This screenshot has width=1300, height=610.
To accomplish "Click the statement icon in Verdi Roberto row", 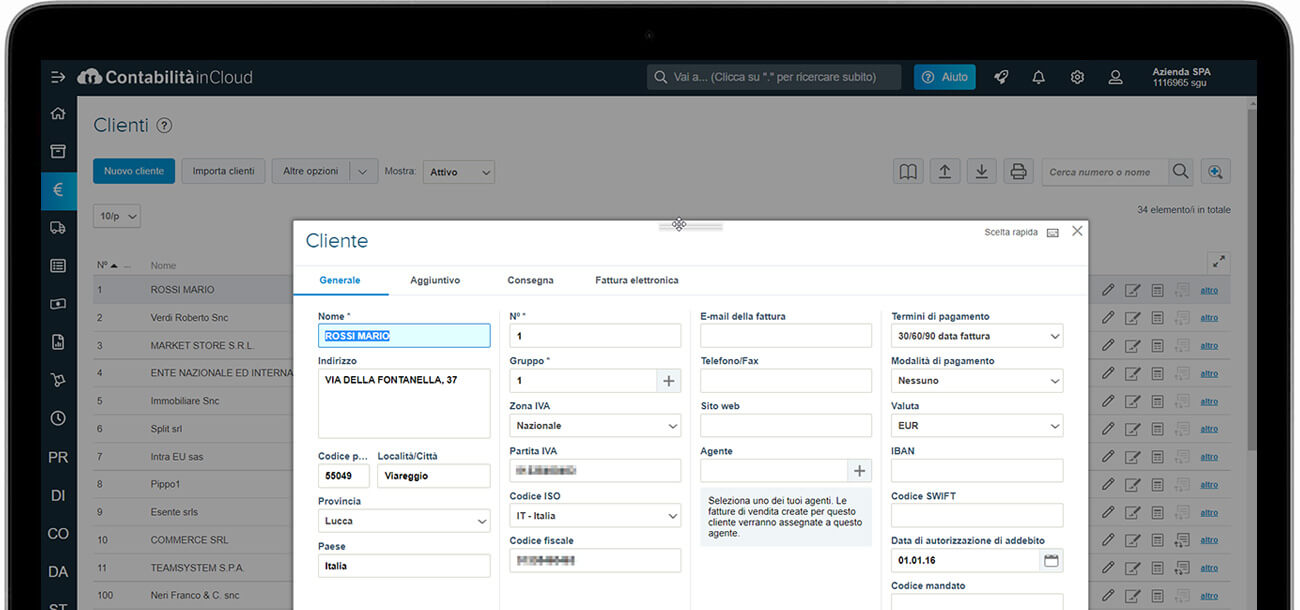I will [1157, 318].
